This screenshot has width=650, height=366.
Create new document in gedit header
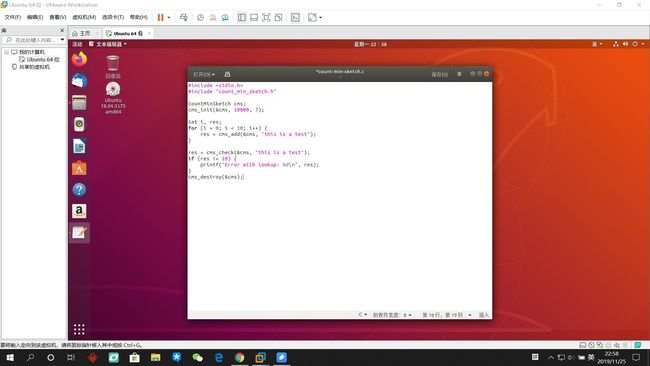(x=227, y=74)
